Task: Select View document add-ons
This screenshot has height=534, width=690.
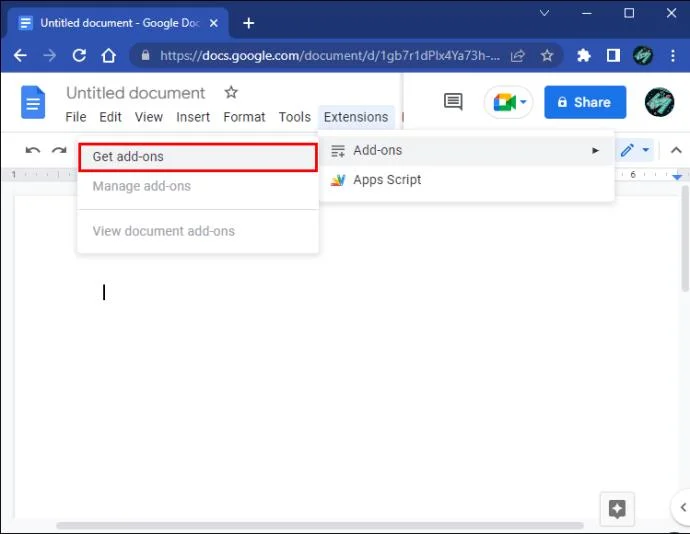Action: click(x=198, y=231)
